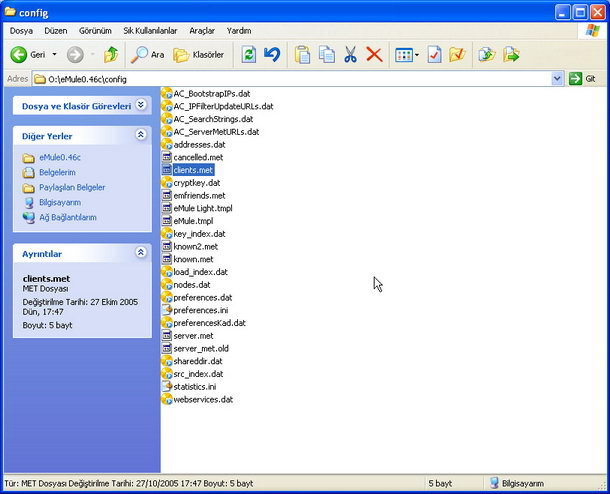The height and width of the screenshot is (494, 610).
Task: Click the move to folder icon
Action: 511,55
